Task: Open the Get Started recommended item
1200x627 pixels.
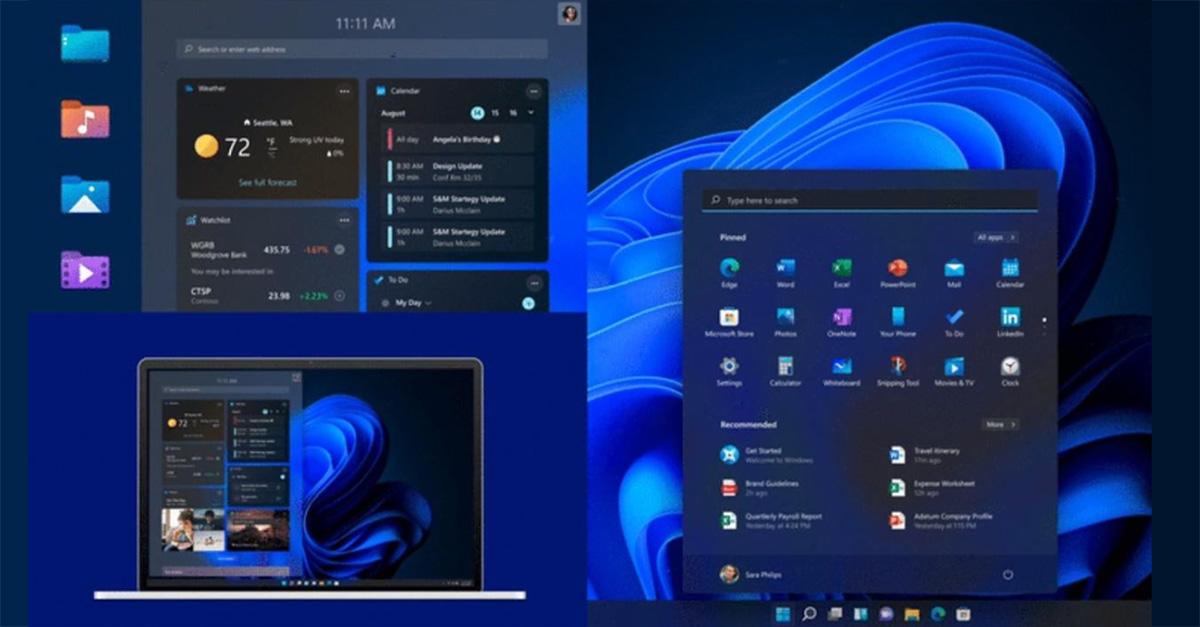Action: [767, 455]
